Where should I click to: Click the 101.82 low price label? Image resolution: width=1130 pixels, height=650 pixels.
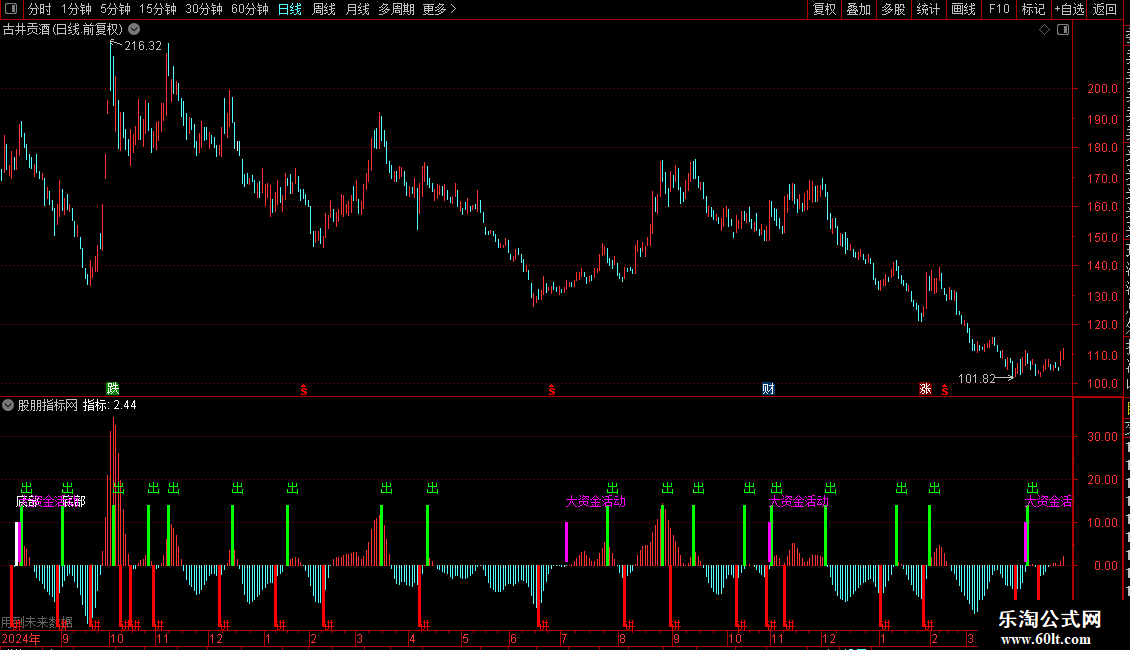tap(976, 379)
